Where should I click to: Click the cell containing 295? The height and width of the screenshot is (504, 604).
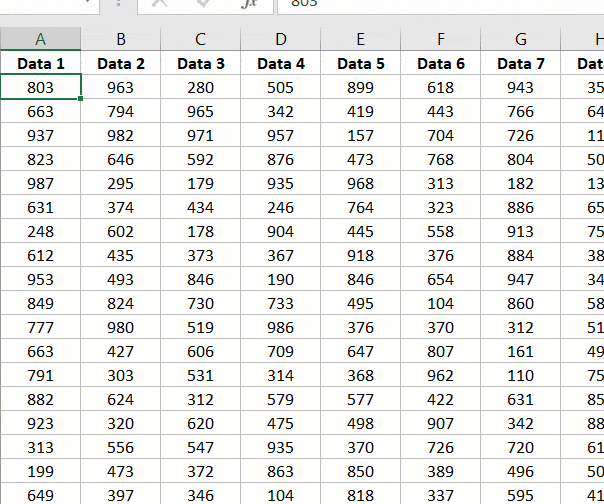click(121, 183)
